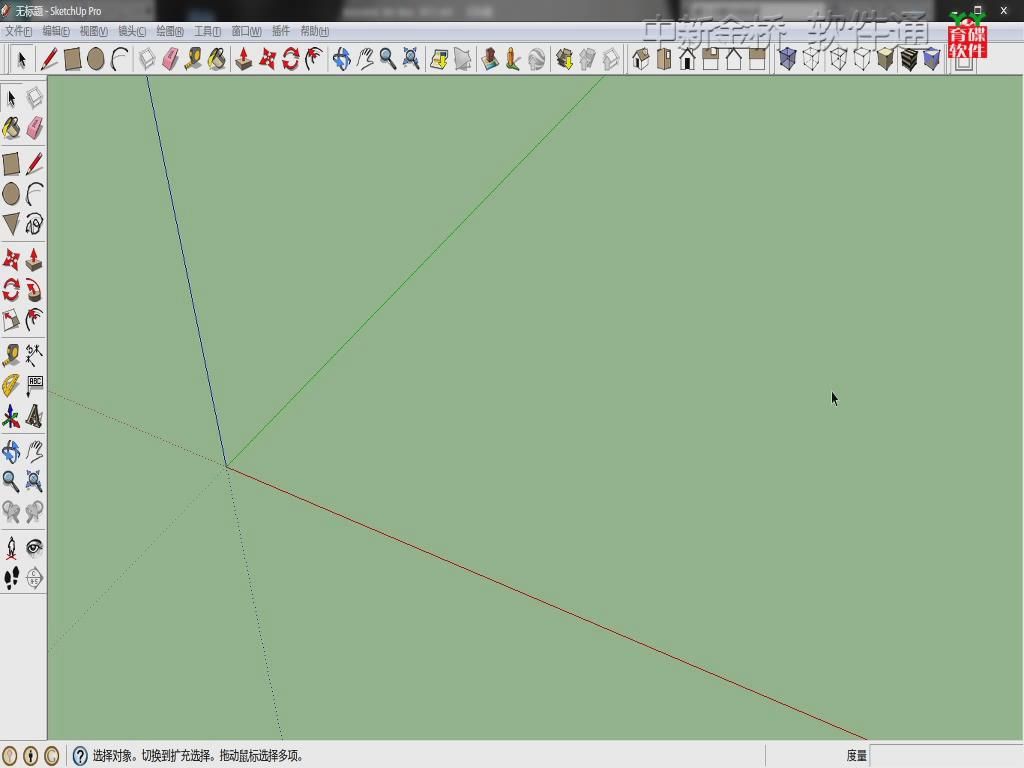Image resolution: width=1024 pixels, height=768 pixels.
Task: Activate the Follow Me tool
Action: coord(35,290)
